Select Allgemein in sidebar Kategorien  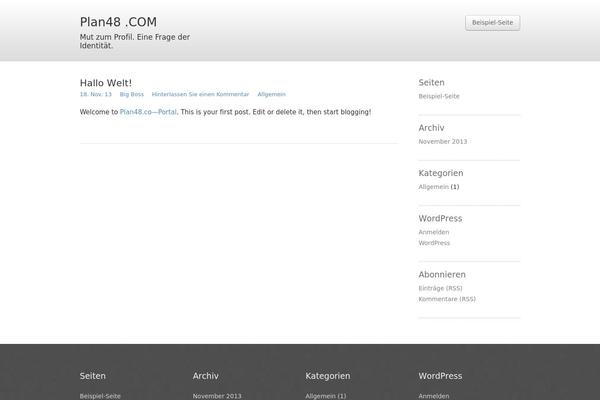[434, 187]
